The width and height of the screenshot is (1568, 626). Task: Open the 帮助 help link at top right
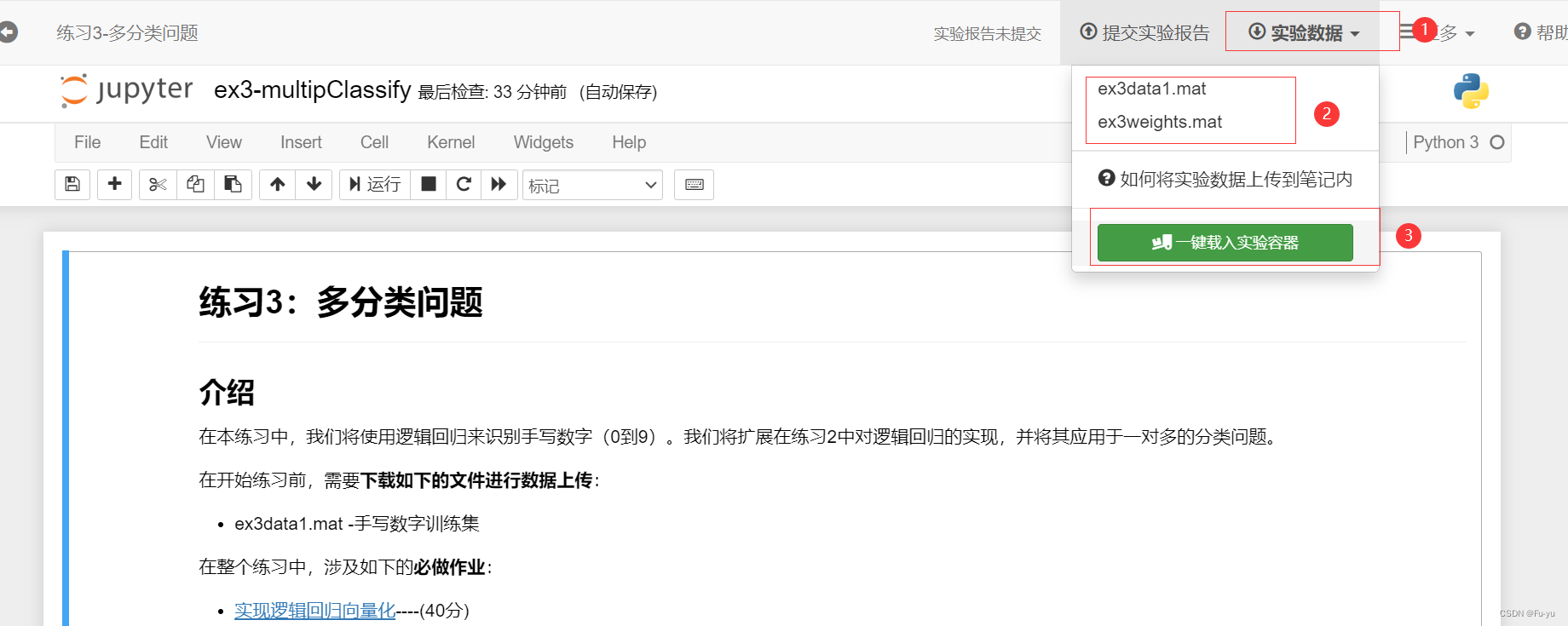point(1541,32)
